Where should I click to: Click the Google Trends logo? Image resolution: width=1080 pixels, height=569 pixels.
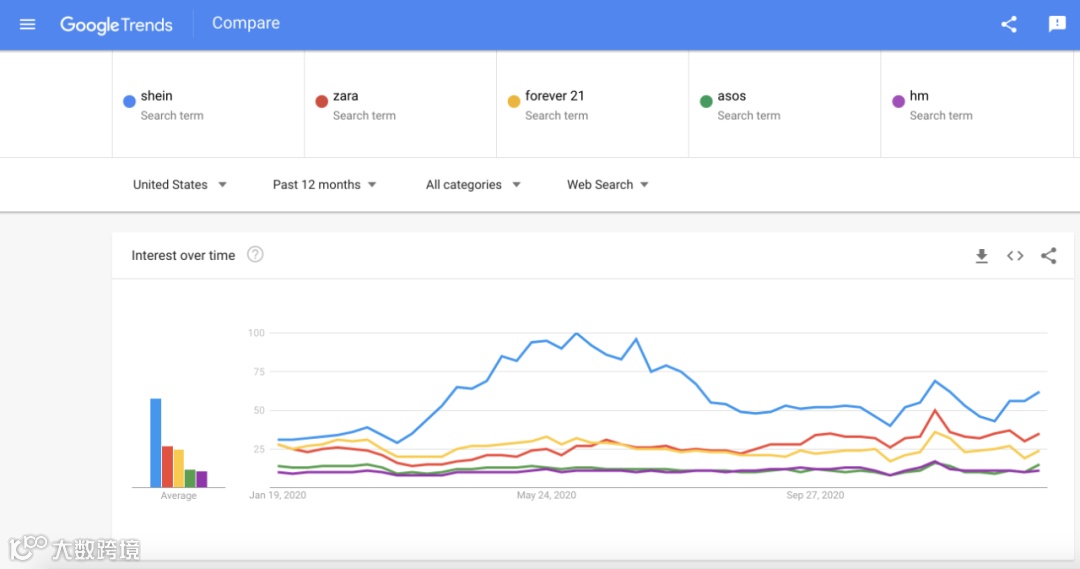pyautogui.click(x=116, y=24)
